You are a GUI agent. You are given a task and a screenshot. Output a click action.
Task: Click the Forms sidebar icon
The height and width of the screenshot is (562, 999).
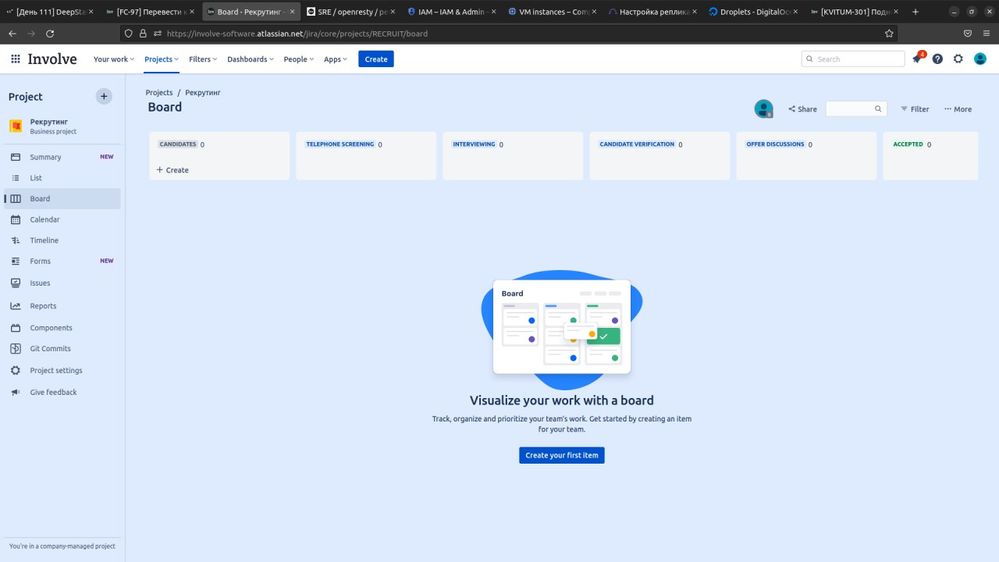tap(16, 261)
